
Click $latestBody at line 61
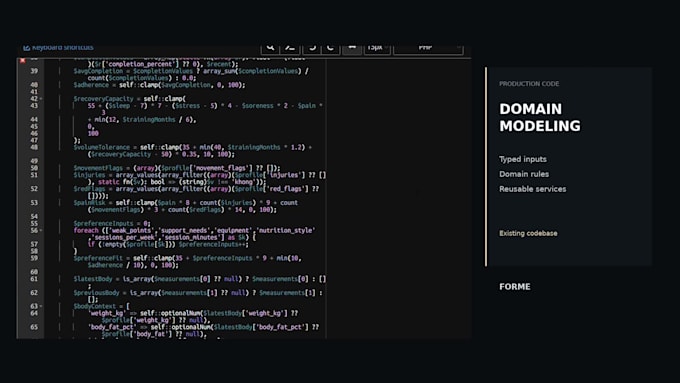click(93, 279)
